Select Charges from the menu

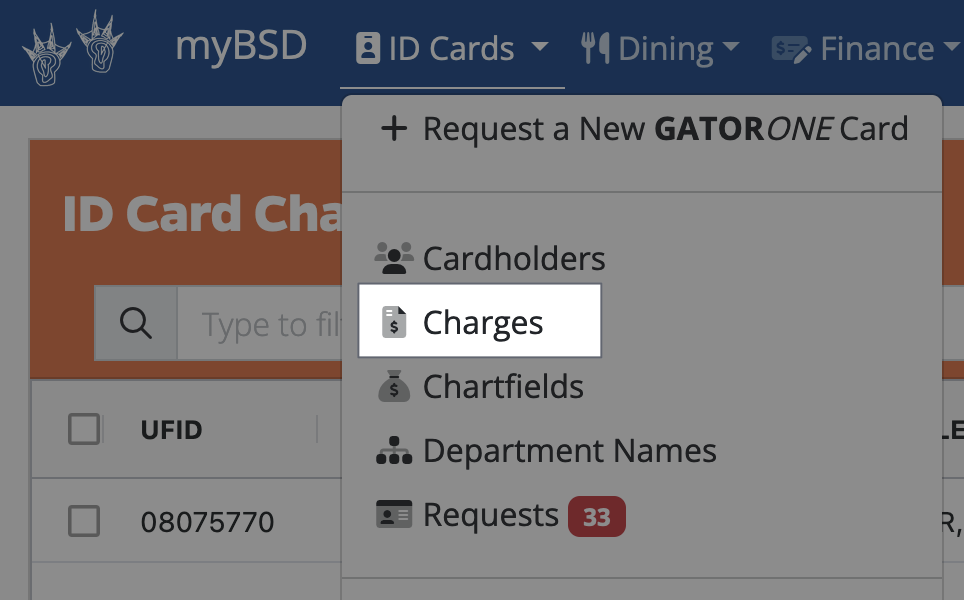(482, 322)
